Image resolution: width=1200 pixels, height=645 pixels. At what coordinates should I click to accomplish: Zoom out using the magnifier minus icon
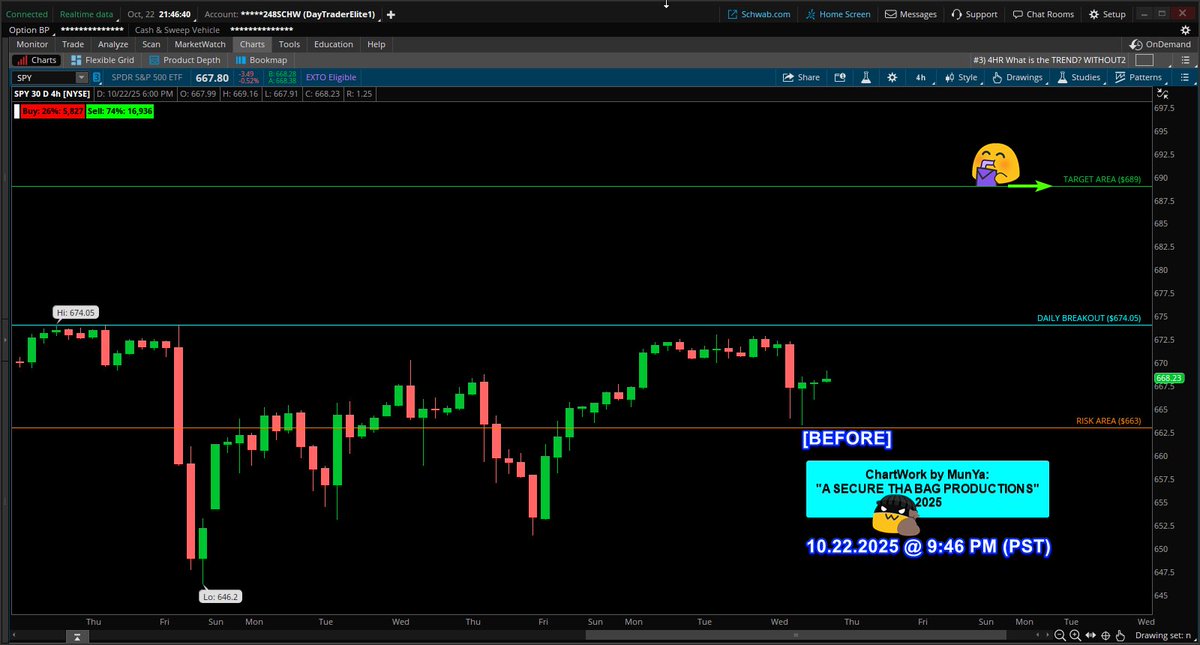[1060, 636]
